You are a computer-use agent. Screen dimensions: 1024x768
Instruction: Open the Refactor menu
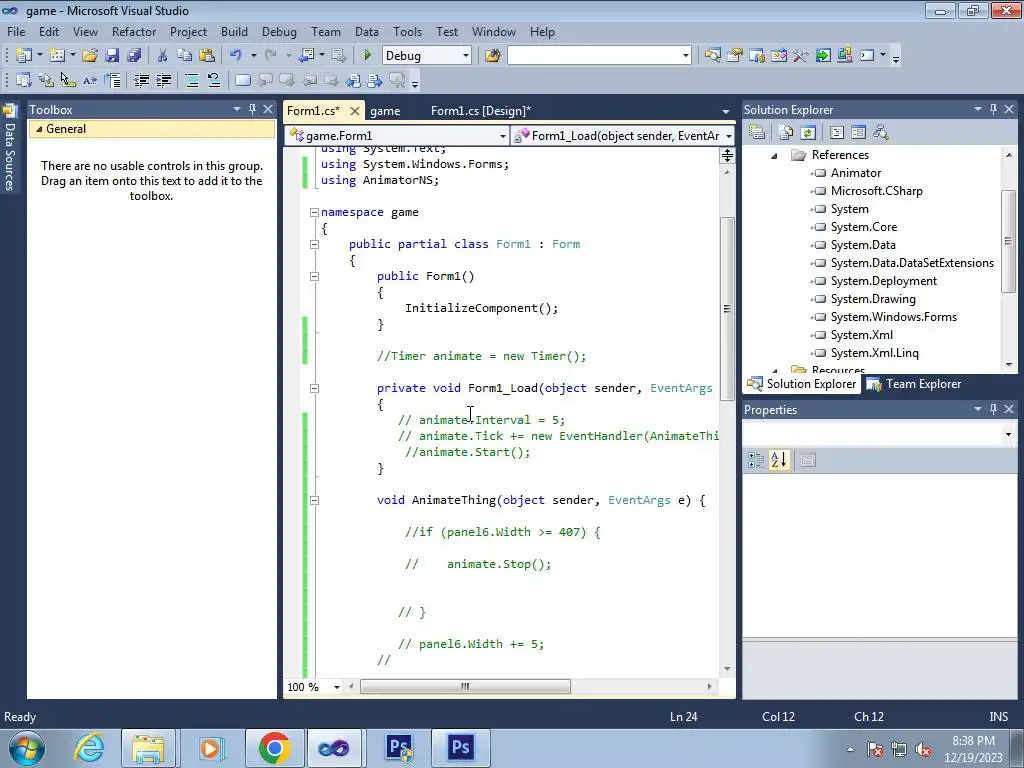pyautogui.click(x=134, y=31)
